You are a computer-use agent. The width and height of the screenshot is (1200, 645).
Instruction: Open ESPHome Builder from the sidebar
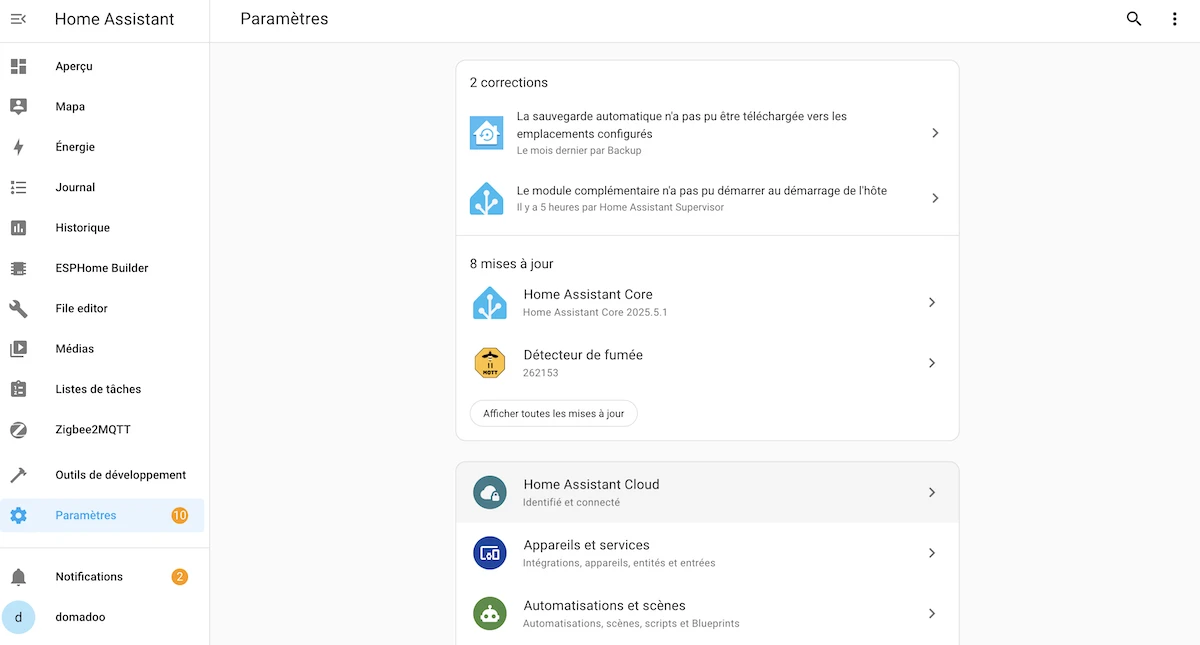coord(102,268)
